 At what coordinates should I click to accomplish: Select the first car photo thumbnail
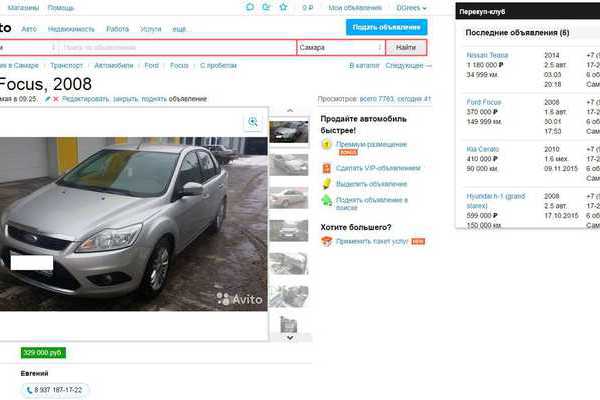289,132
